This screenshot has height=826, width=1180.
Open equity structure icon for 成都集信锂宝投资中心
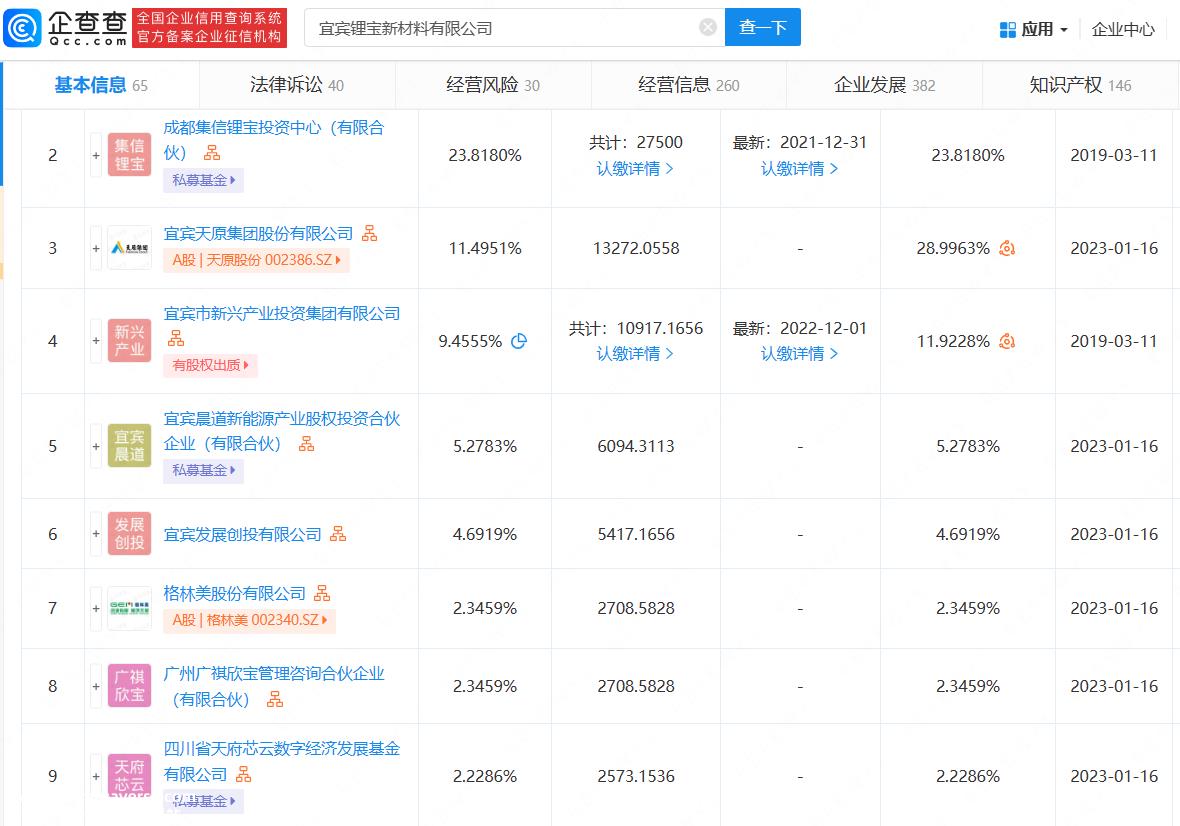pos(212,153)
